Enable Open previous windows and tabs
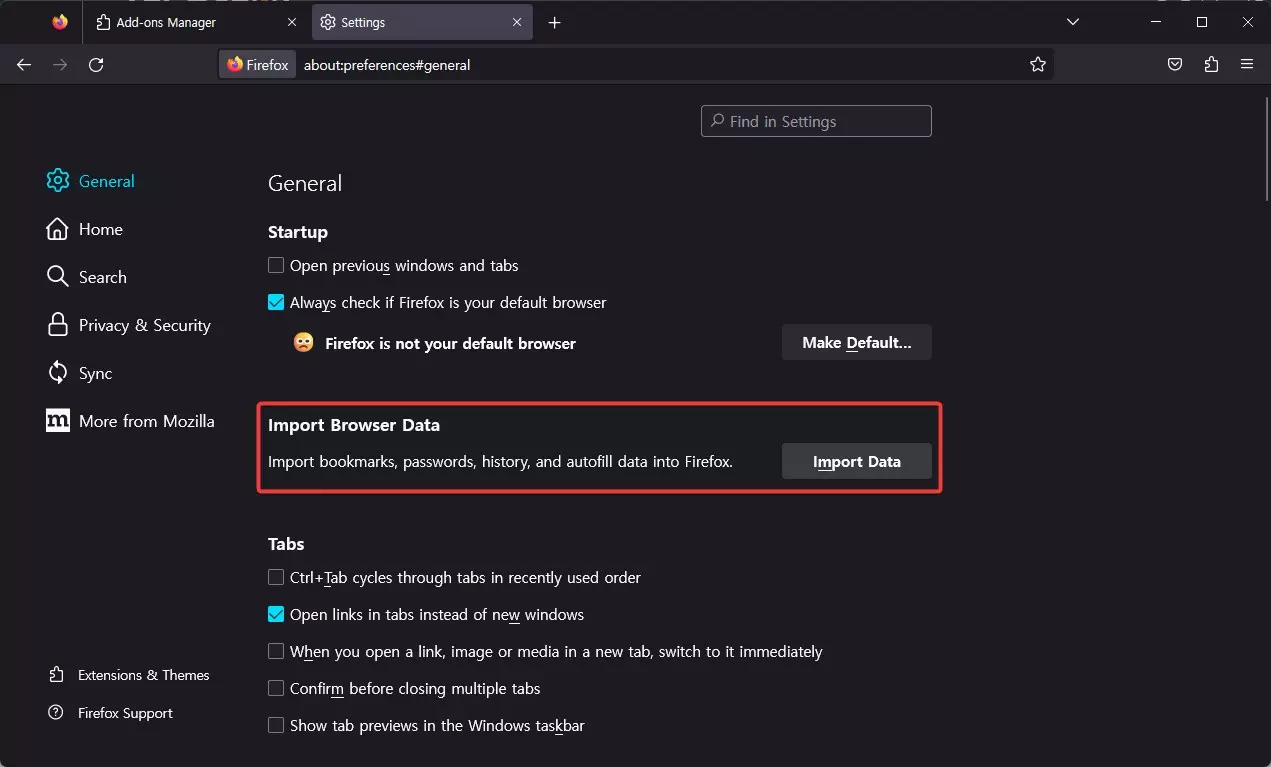Screen dimensions: 1271x767 coord(276,266)
